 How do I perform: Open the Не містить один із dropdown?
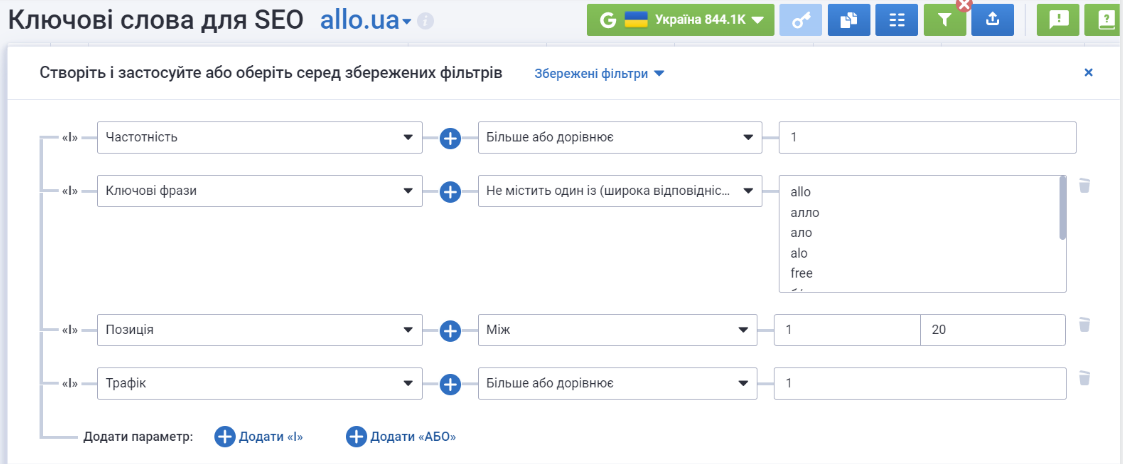(620, 191)
